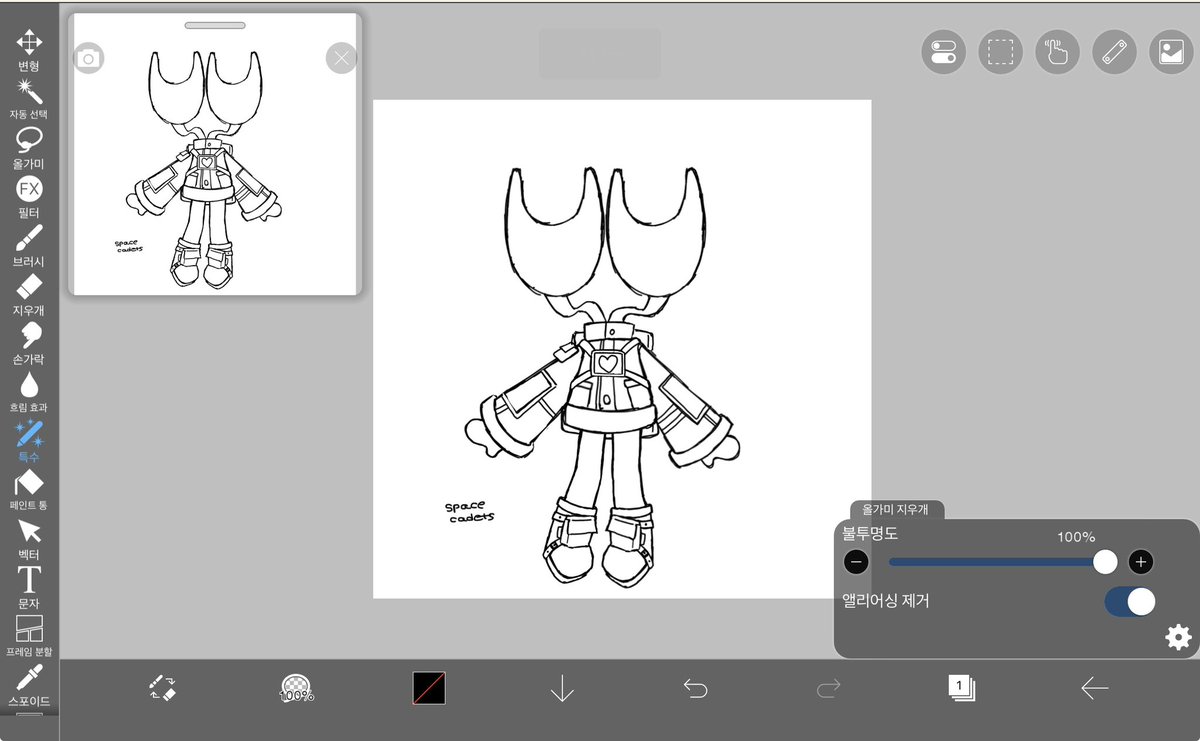Open the black current color swatch
Viewport: 1200px width, 741px height.
pos(429,688)
